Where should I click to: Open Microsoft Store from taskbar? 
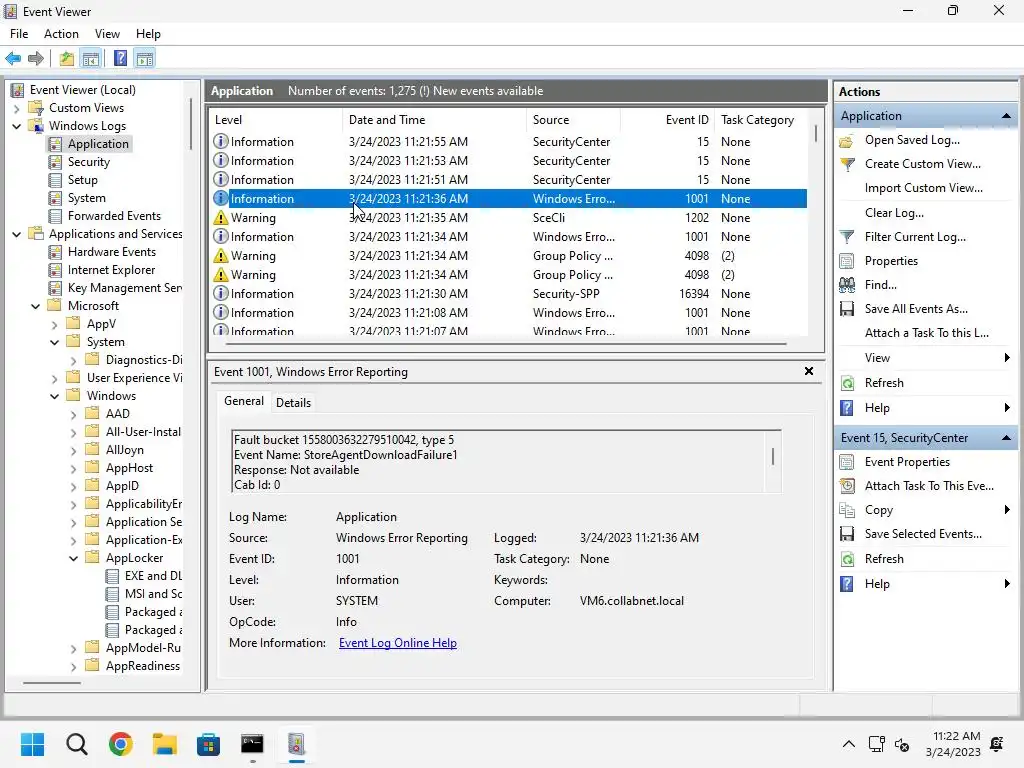208,744
